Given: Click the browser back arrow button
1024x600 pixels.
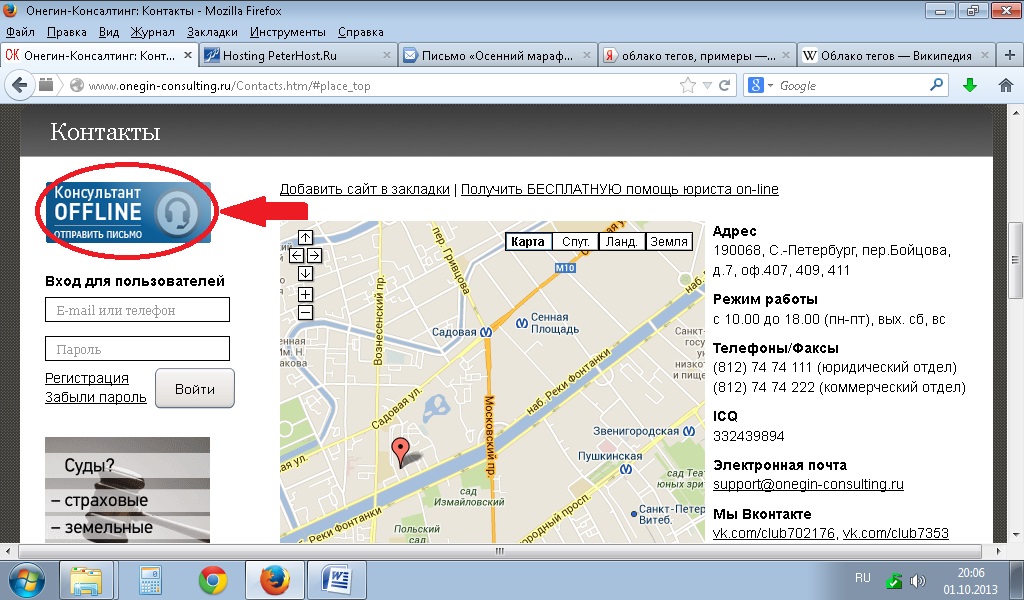Looking at the screenshot, I should click(x=19, y=86).
